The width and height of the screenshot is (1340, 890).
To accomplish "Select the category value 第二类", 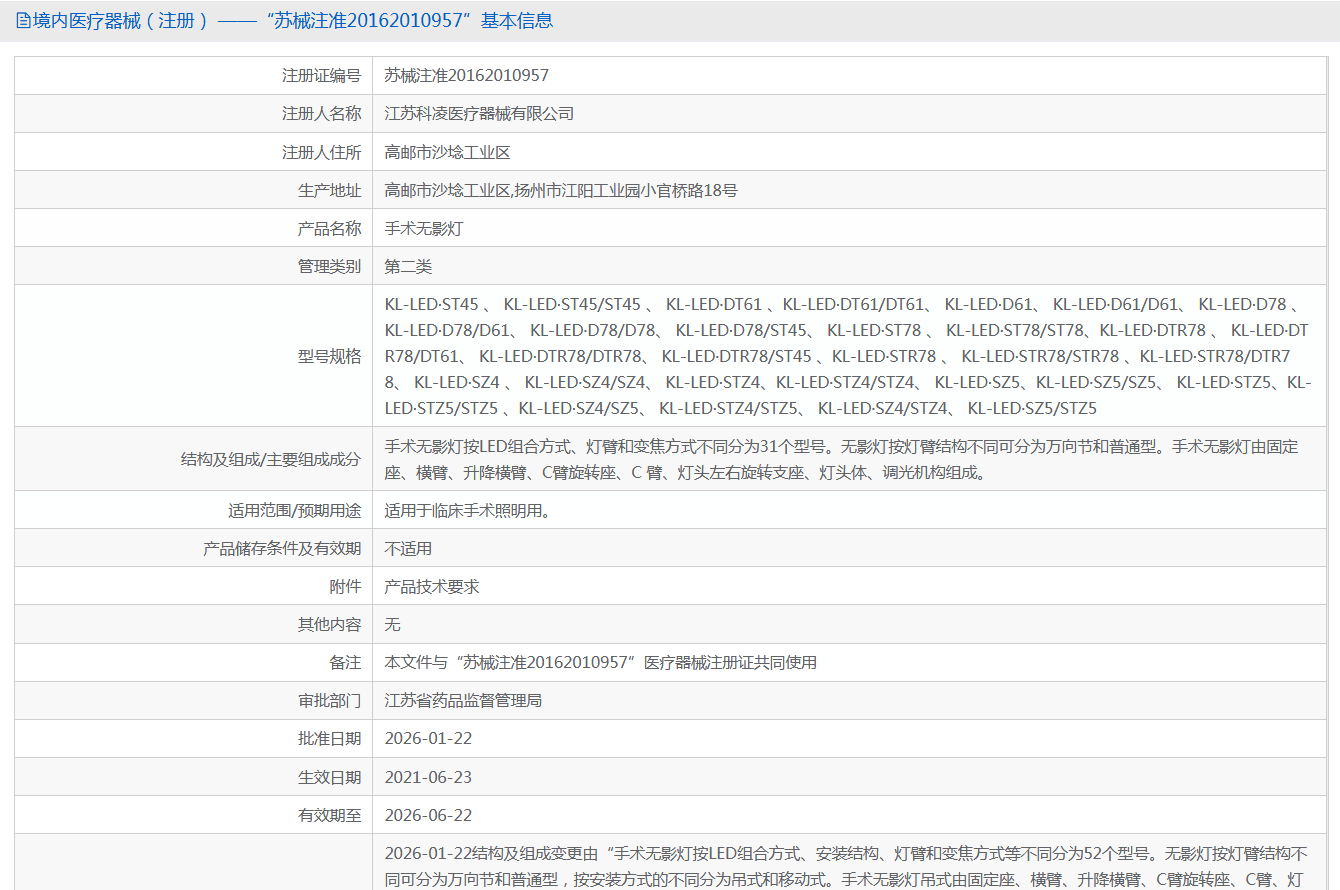I will [409, 266].
